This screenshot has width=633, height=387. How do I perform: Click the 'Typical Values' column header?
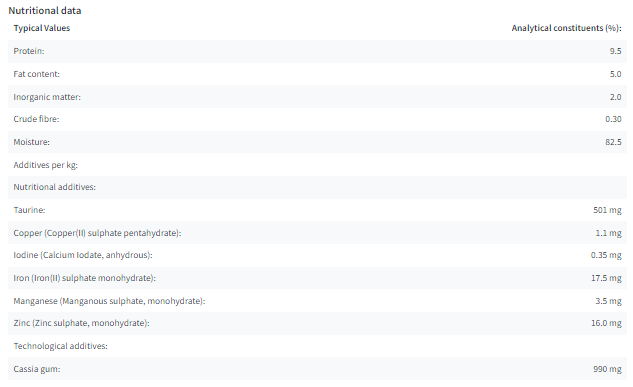pos(42,28)
